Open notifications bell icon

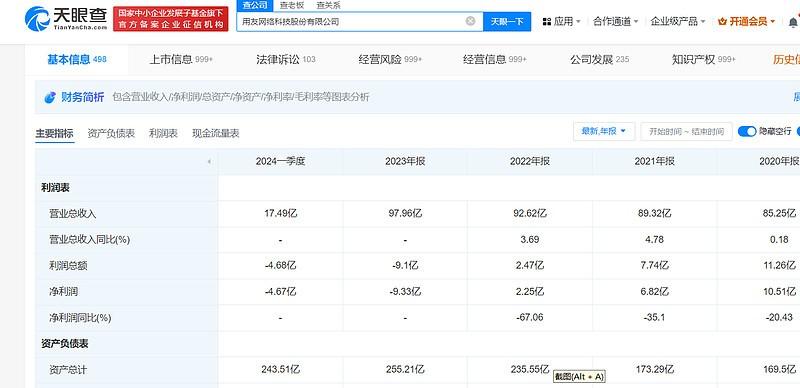793,21
